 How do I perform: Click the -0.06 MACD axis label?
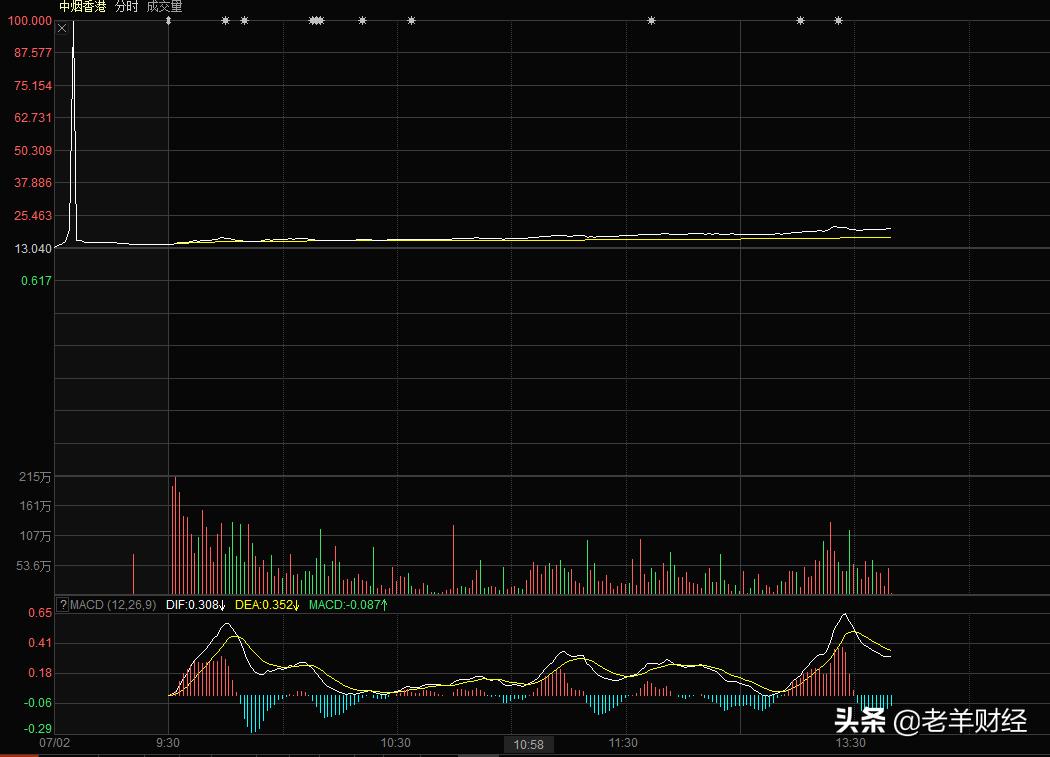(x=38, y=703)
